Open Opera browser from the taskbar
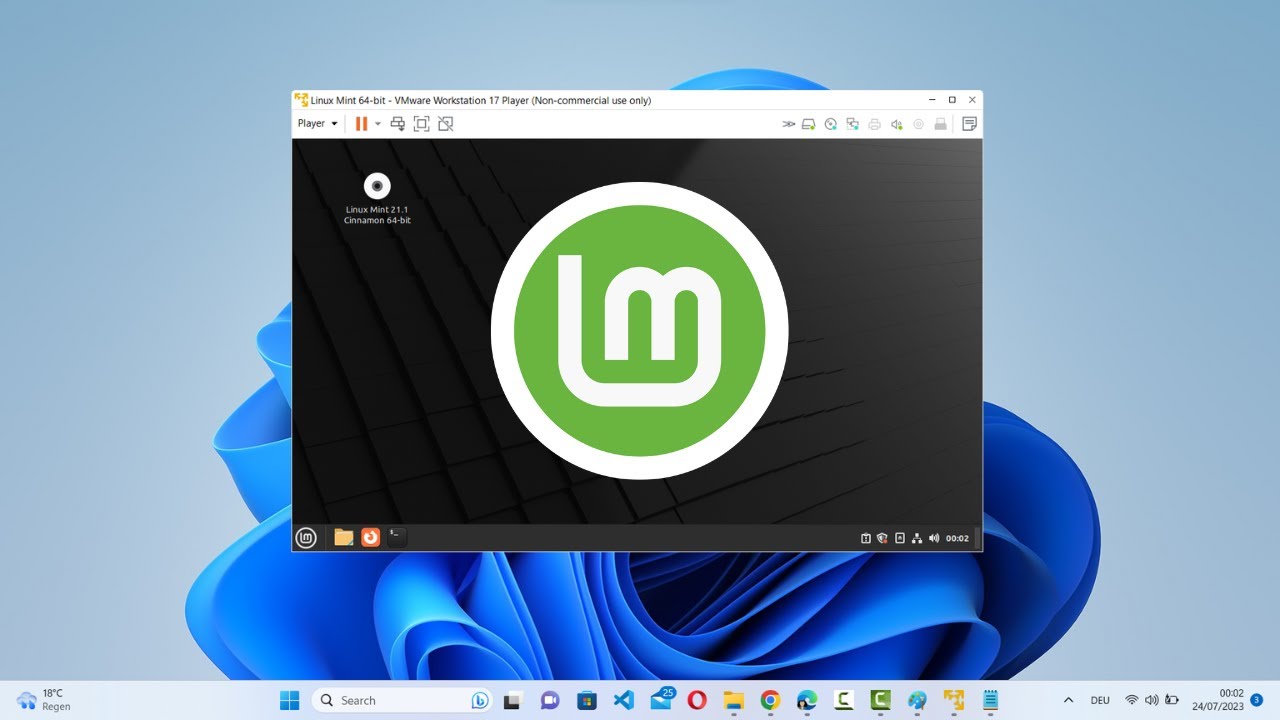Viewport: 1280px width, 720px height. [x=697, y=700]
